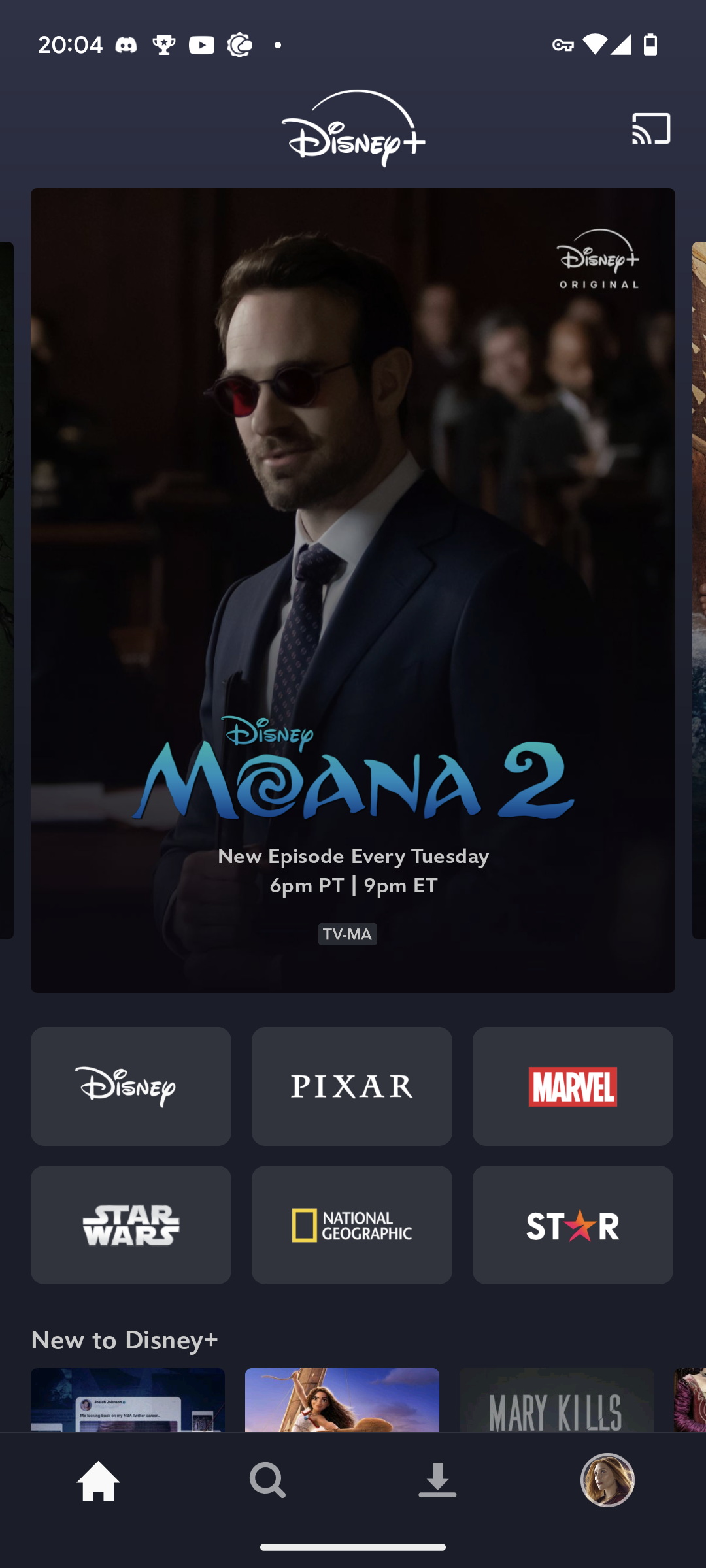Screen dimensions: 706x1568
Task: Open the Downloads arrow icon
Action: 437,1480
